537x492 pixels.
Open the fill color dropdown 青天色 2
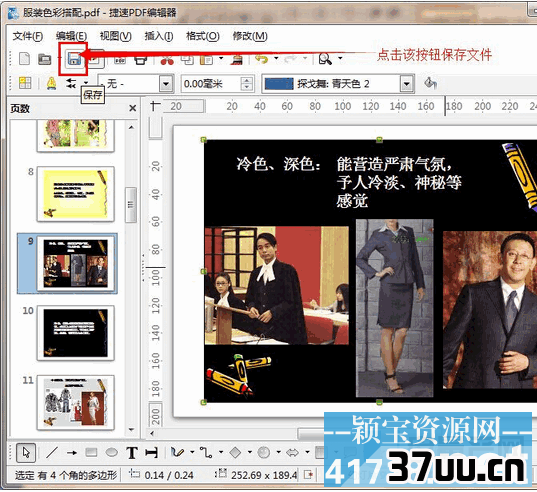pos(407,84)
